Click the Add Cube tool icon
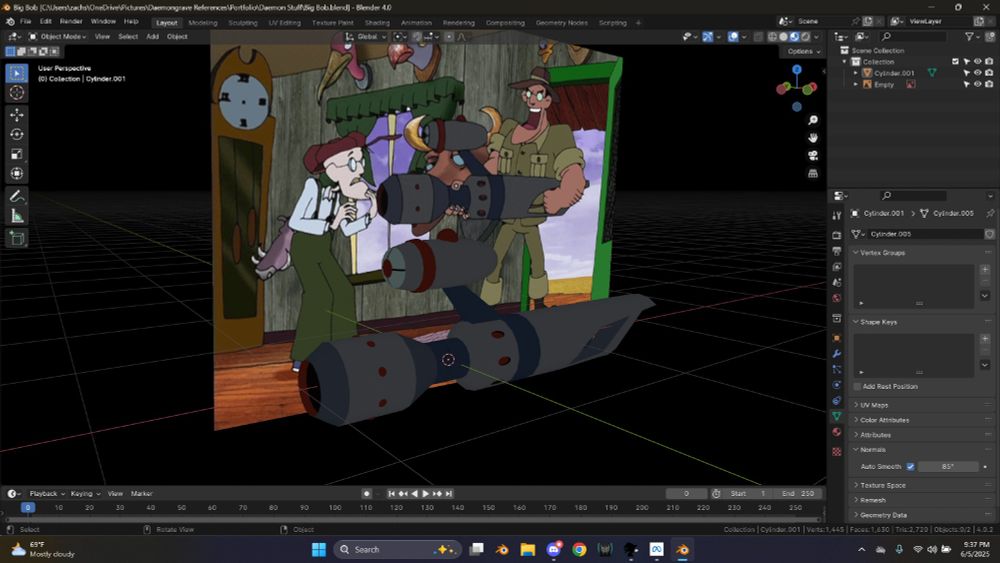The width and height of the screenshot is (1000, 563). (17, 238)
